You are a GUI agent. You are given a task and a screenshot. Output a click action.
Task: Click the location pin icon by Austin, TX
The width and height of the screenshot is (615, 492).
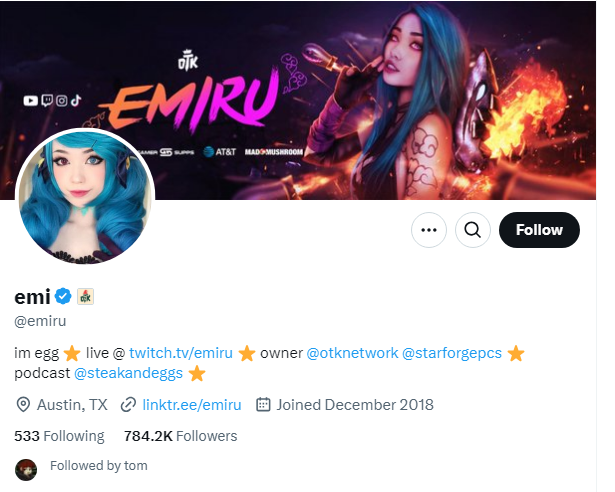[23, 405]
